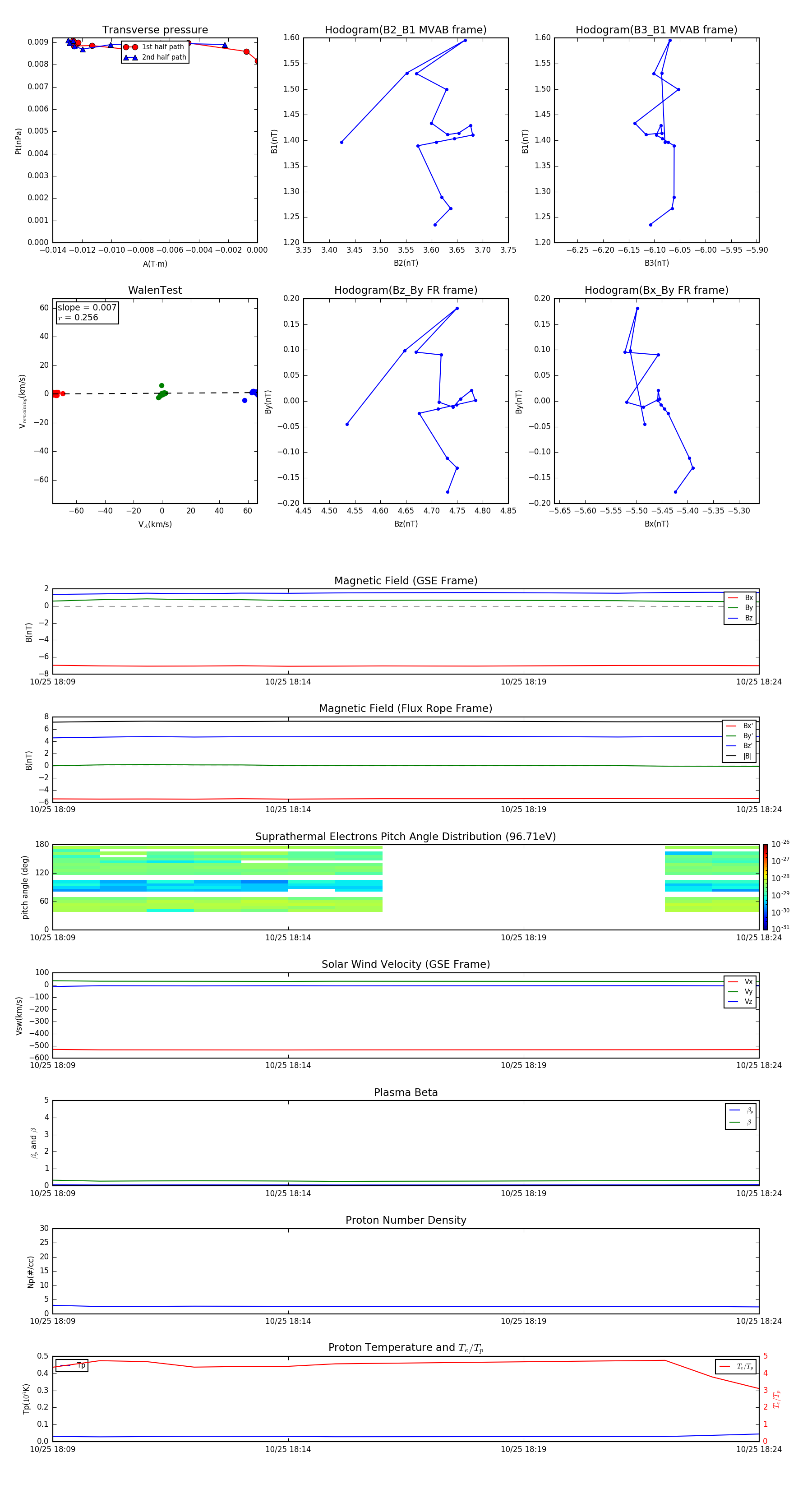Click the 'Tp' legend entry
Image resolution: width=812 pixels, height=1489 pixels.
(72, 1365)
